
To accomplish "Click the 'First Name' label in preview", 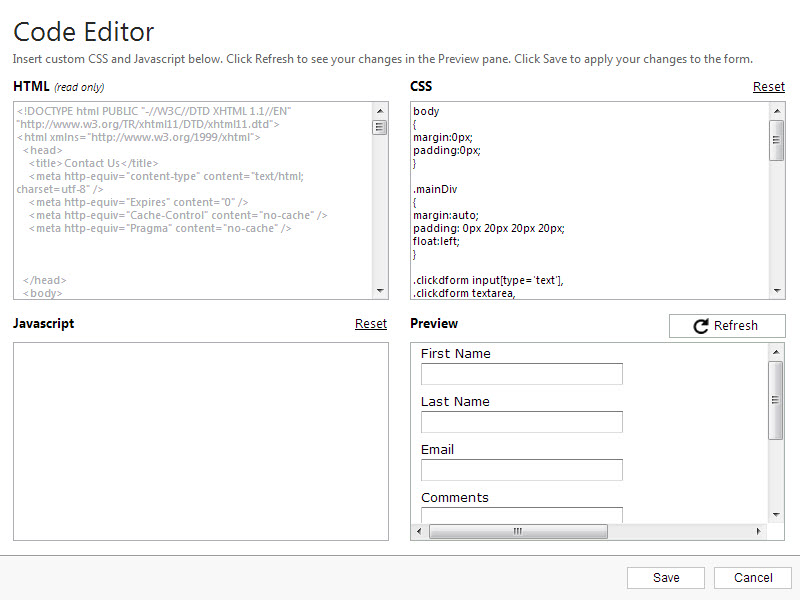I will point(456,354).
